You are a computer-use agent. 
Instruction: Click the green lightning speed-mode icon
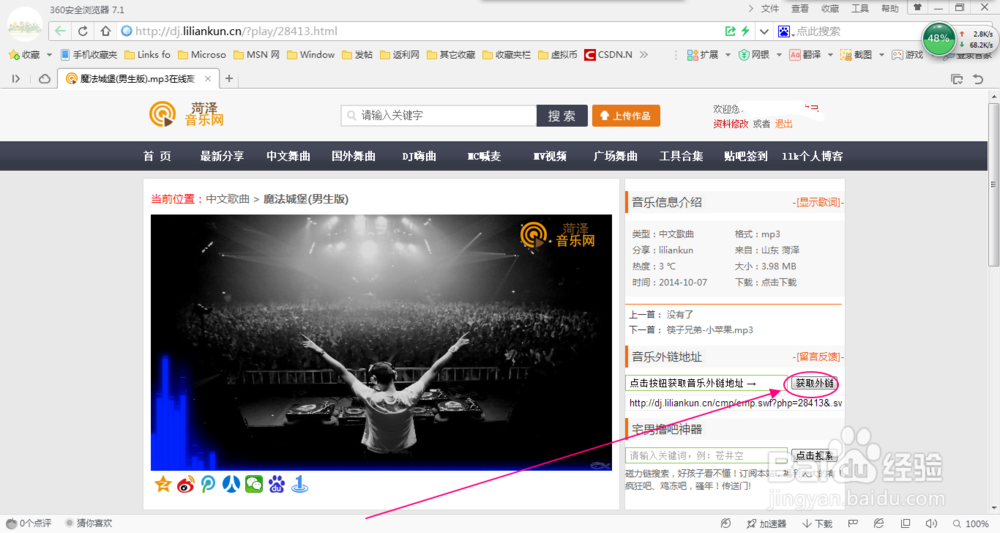pos(746,31)
